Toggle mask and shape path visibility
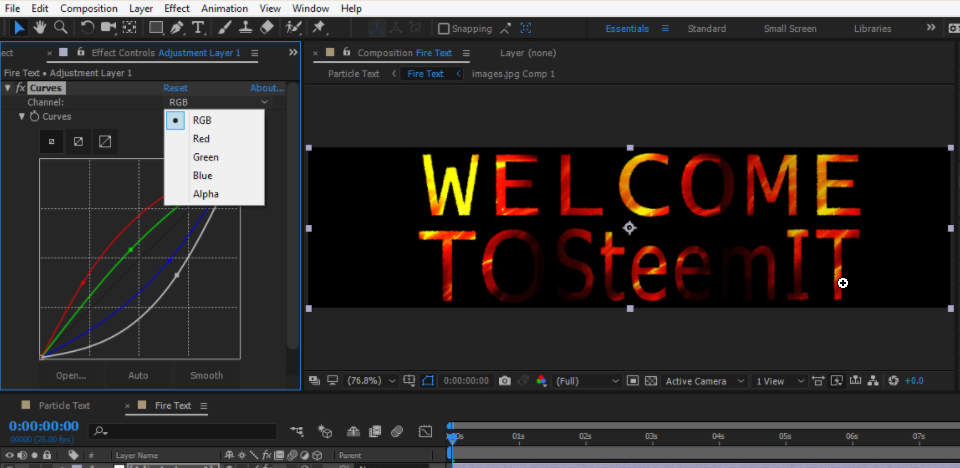 427,381
